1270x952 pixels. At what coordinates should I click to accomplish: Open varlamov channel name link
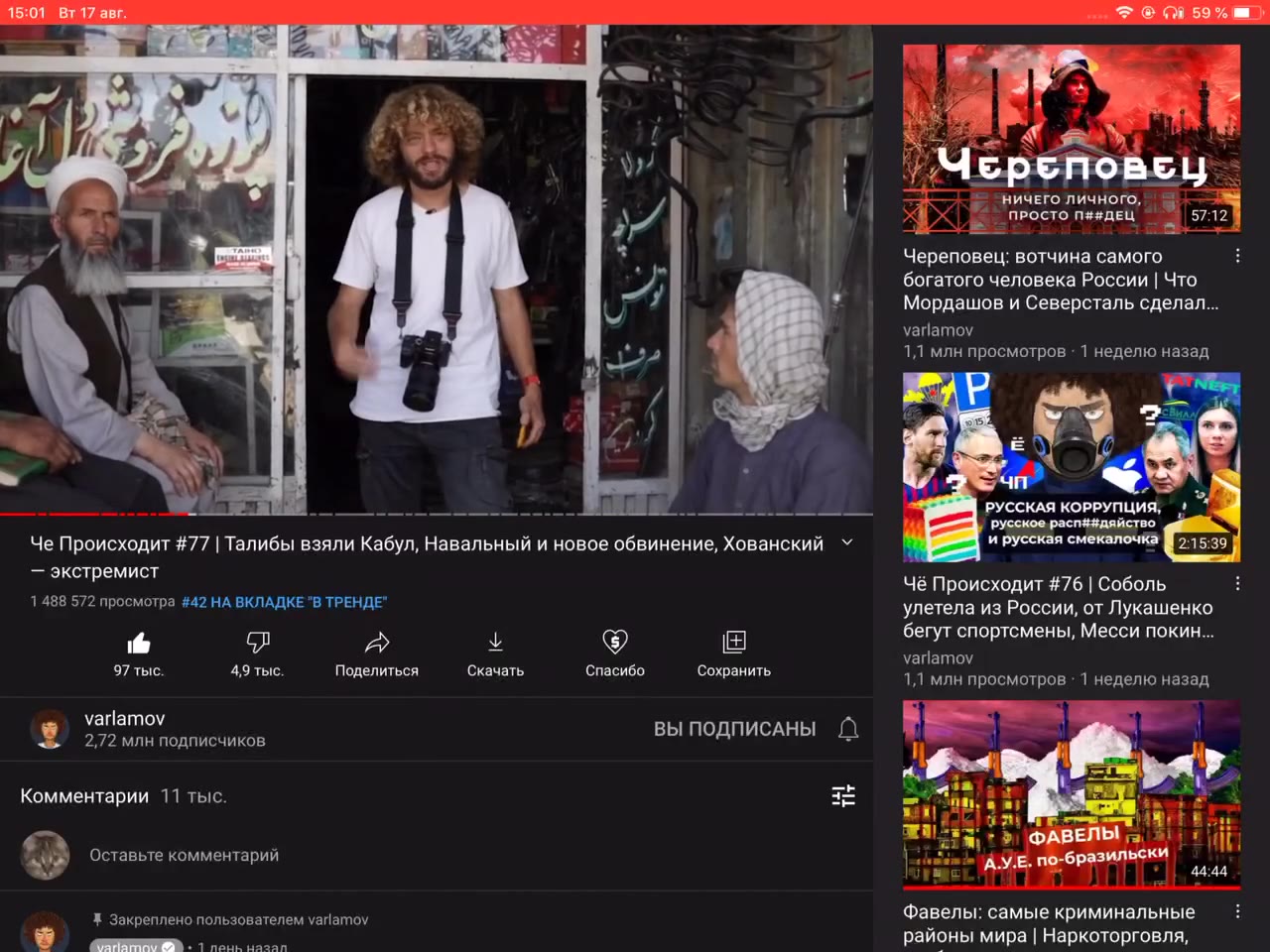[125, 718]
